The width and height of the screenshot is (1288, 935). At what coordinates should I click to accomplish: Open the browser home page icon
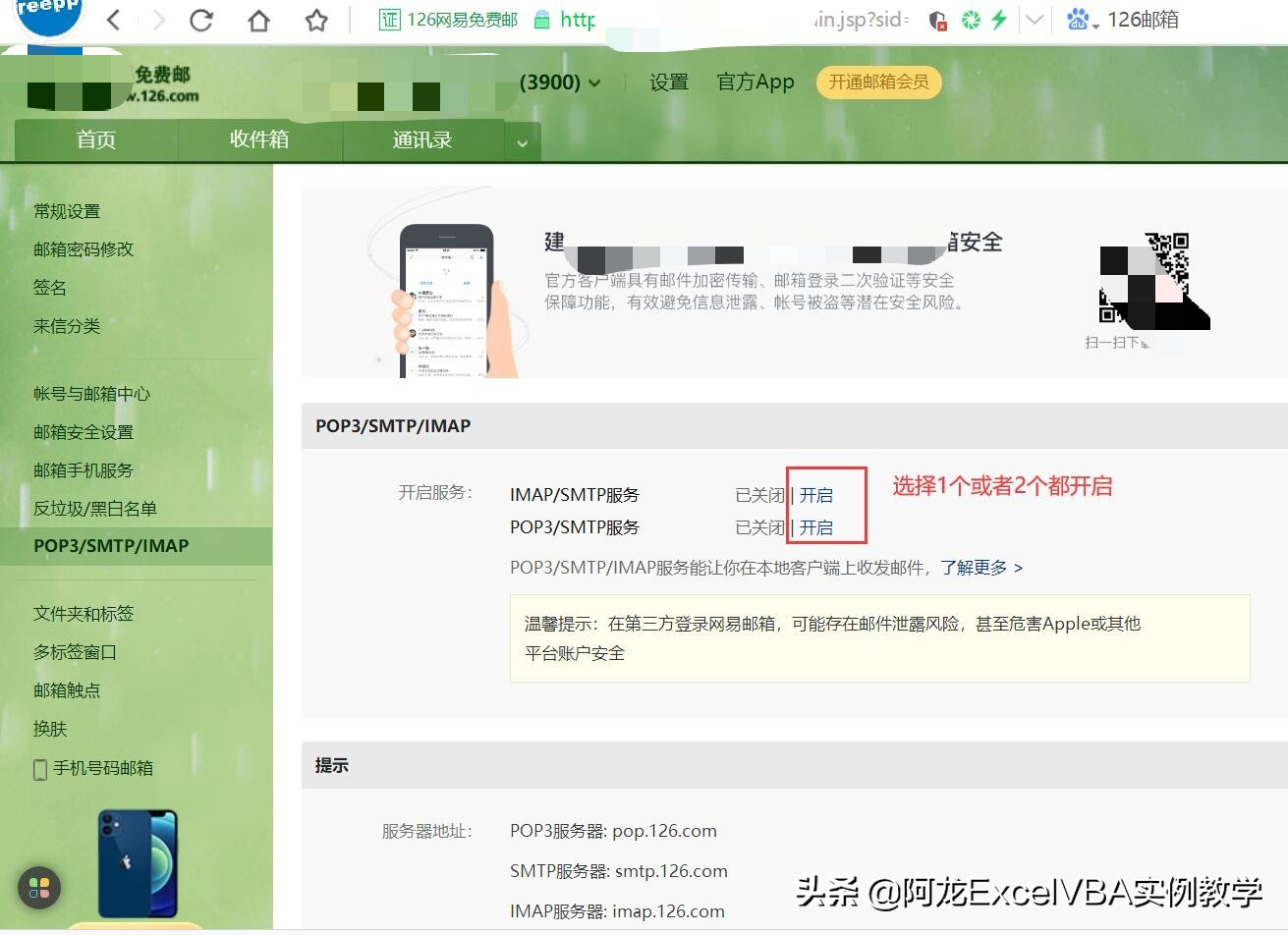(x=258, y=19)
